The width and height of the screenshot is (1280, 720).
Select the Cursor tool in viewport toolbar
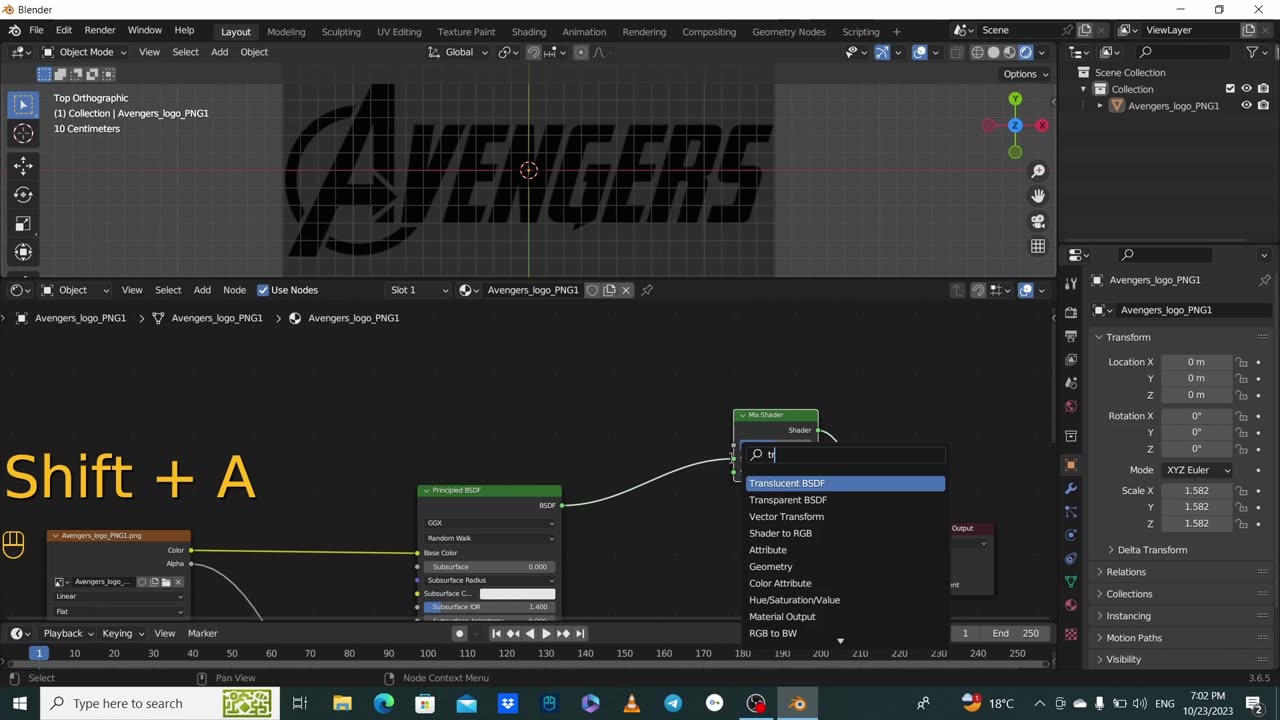click(23, 134)
